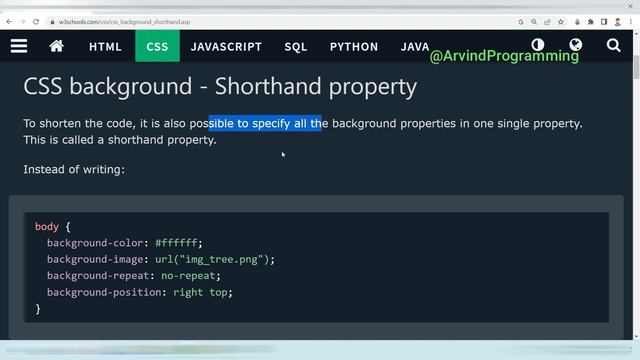Open the JAVA tutorial tab
The image size is (640, 360).
415,47
